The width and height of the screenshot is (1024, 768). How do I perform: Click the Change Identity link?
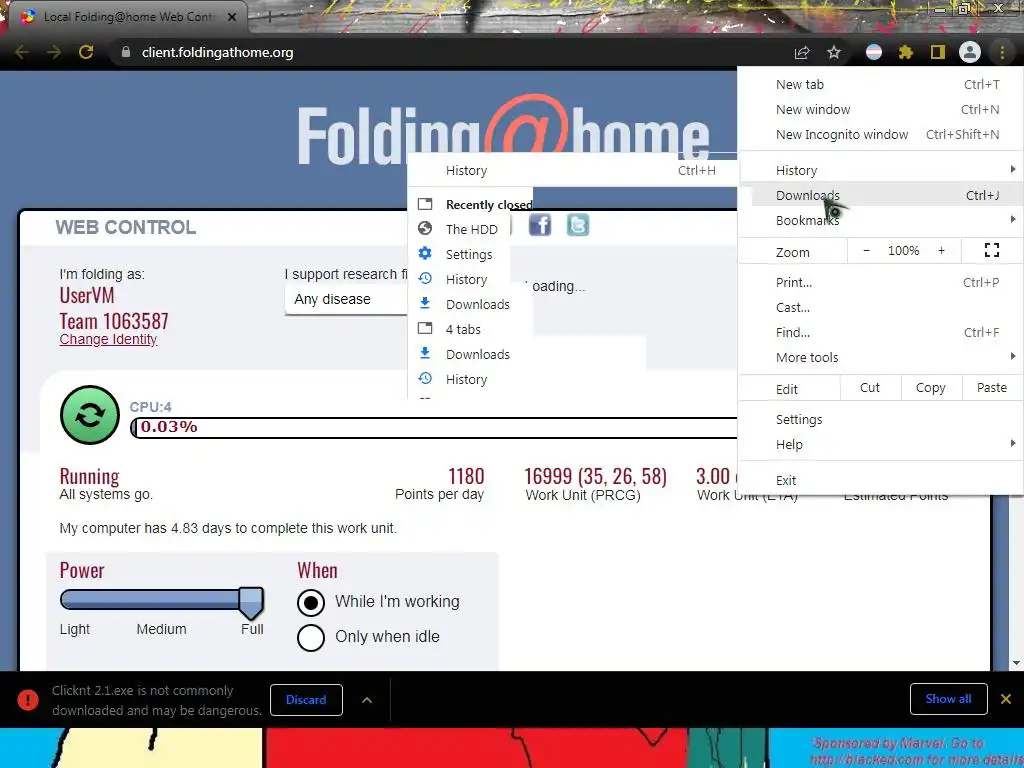(108, 339)
